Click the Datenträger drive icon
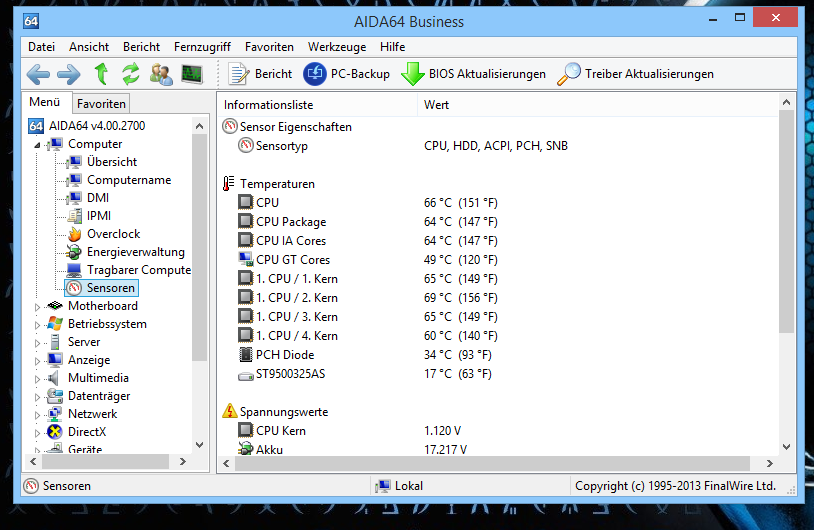This screenshot has width=814, height=530. 55,396
